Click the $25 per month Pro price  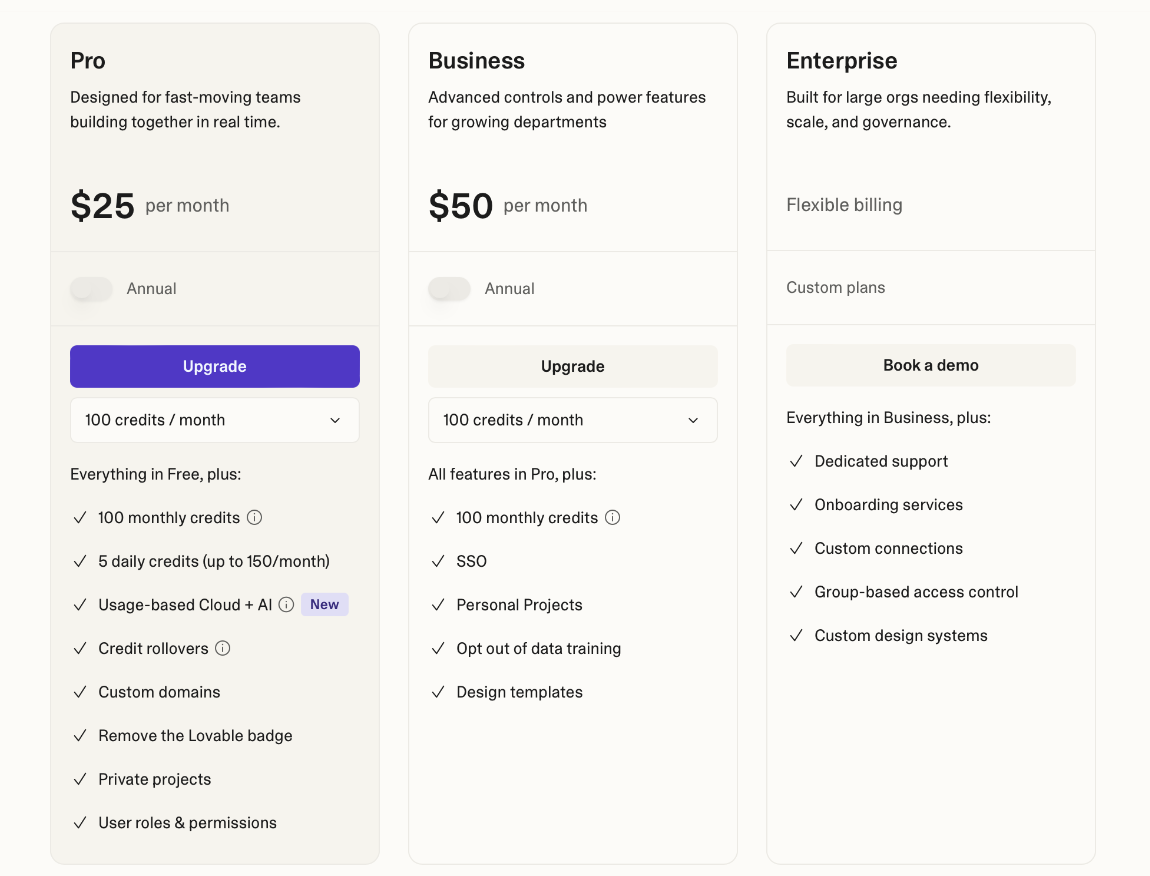pyautogui.click(x=103, y=206)
